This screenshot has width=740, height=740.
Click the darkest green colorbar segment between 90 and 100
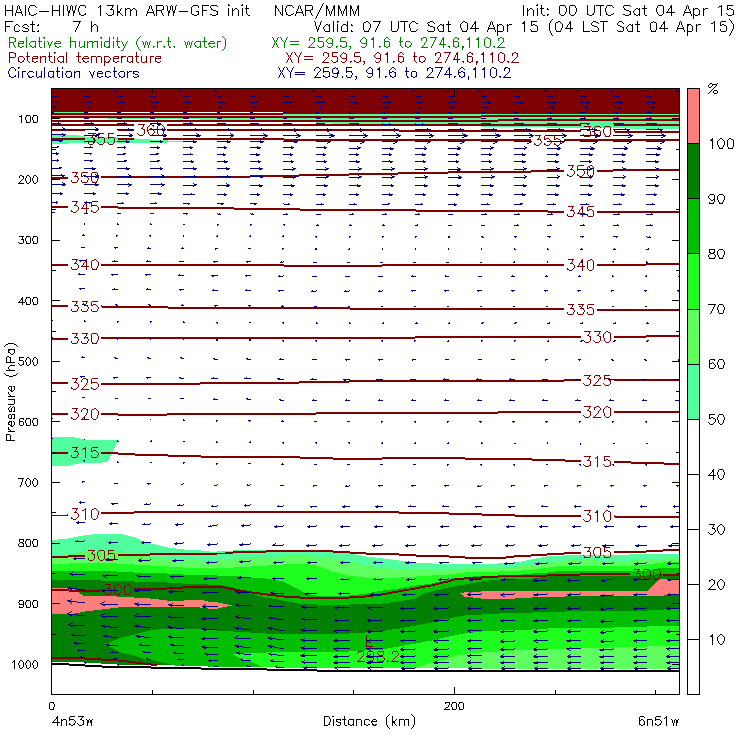[x=693, y=171]
